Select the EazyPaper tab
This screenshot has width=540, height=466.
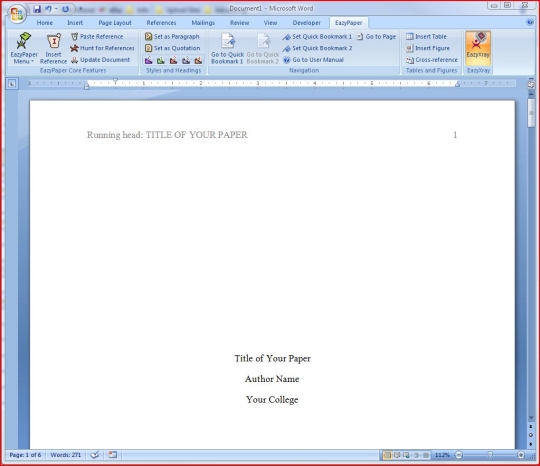pyautogui.click(x=349, y=23)
